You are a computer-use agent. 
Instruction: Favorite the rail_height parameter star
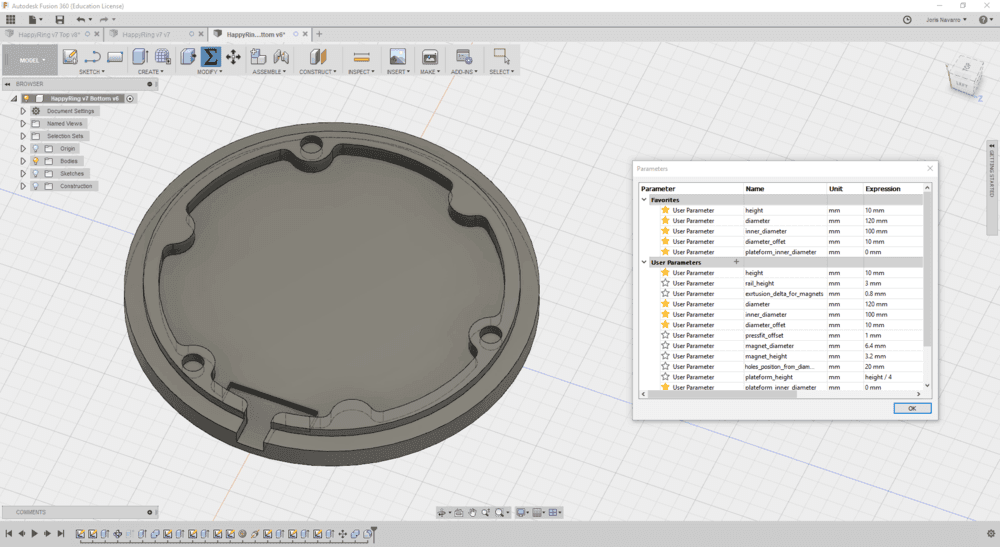(x=665, y=283)
